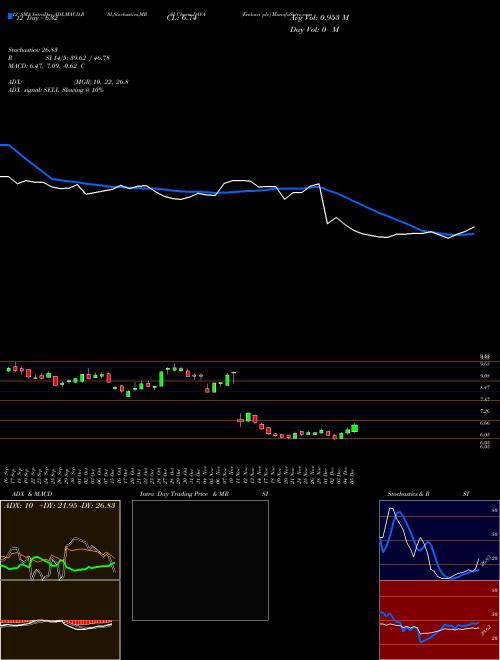
Task: Open the empty intraday trading price panel
Action: coord(200,560)
